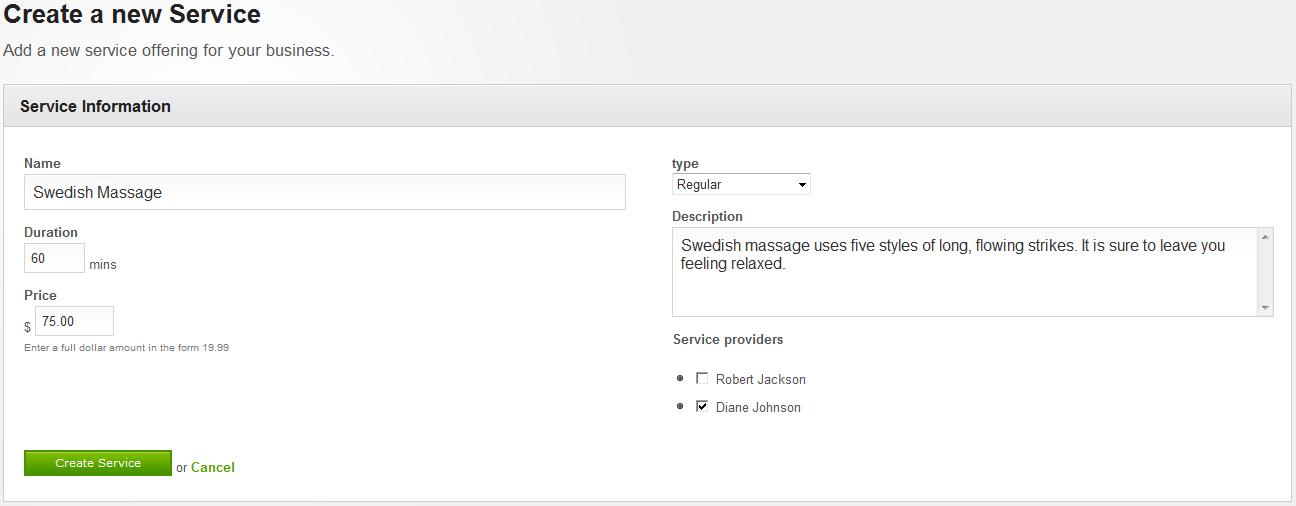Click the Service providers heading
Image resolution: width=1296 pixels, height=506 pixels.
pos(728,340)
